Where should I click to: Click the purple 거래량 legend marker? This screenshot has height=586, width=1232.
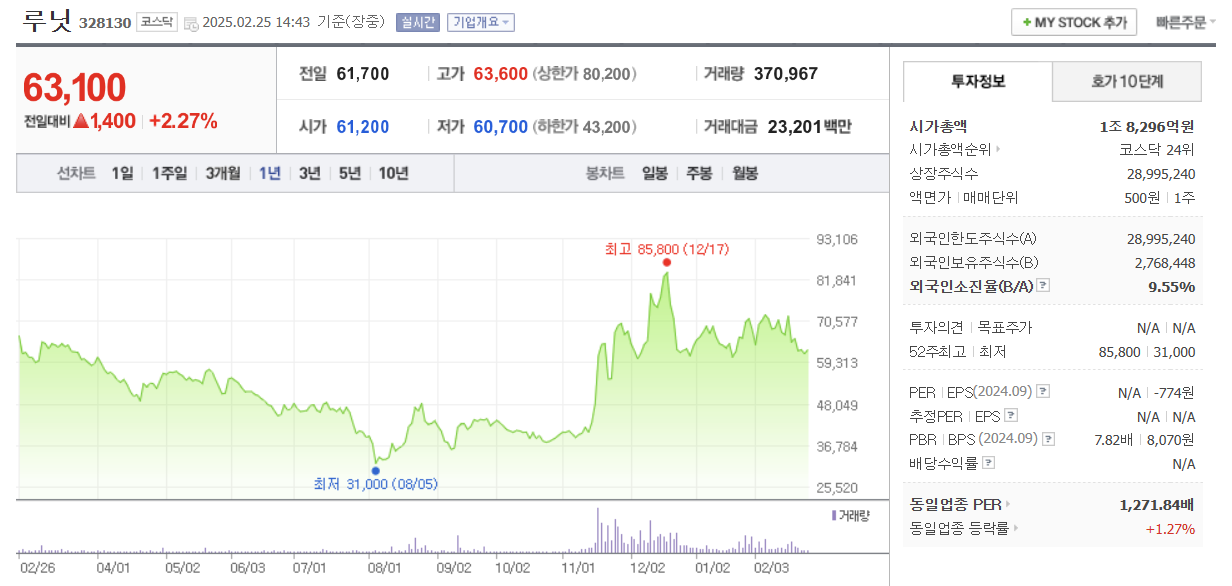click(833, 515)
